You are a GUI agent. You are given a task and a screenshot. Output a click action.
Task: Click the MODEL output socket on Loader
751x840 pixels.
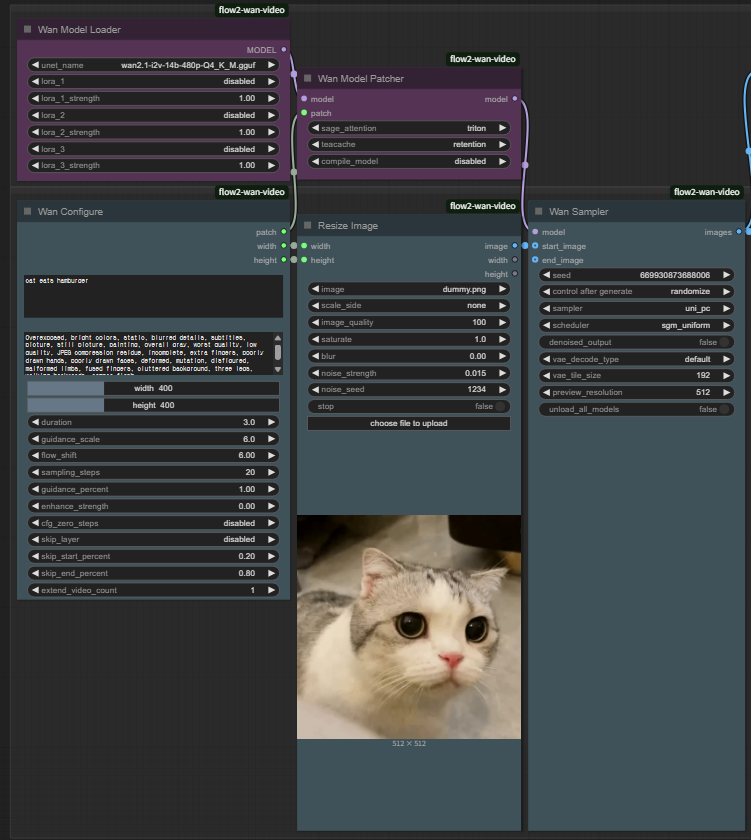point(284,49)
